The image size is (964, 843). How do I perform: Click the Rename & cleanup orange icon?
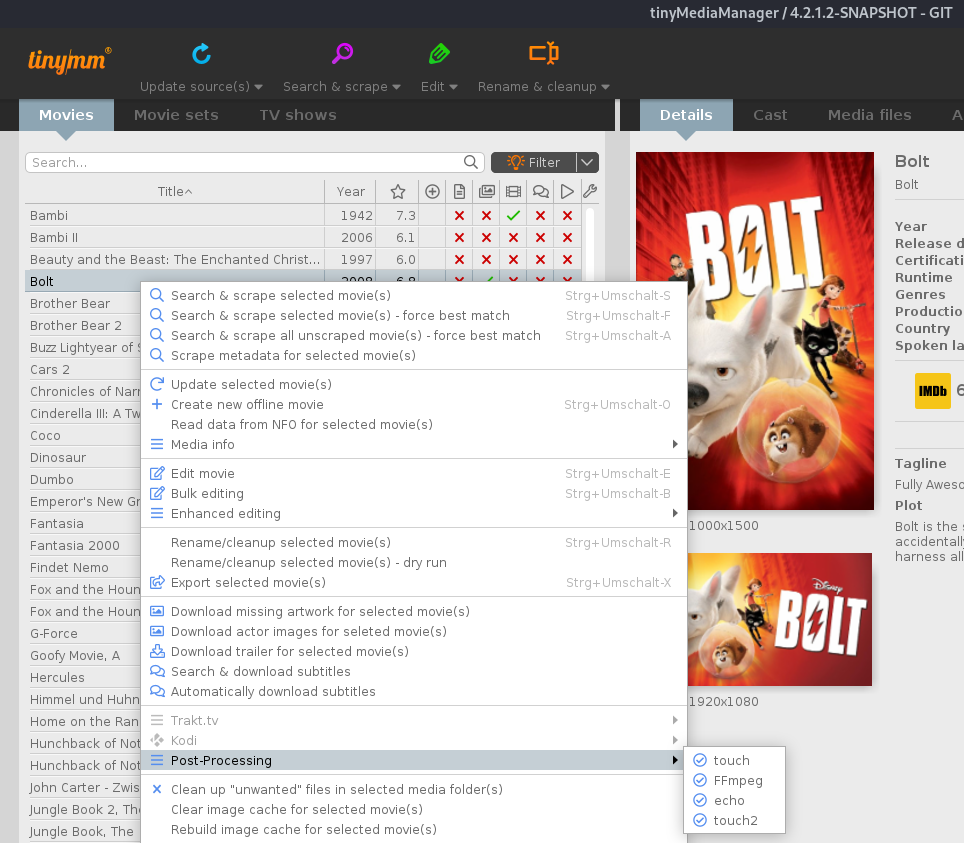click(x=543, y=54)
